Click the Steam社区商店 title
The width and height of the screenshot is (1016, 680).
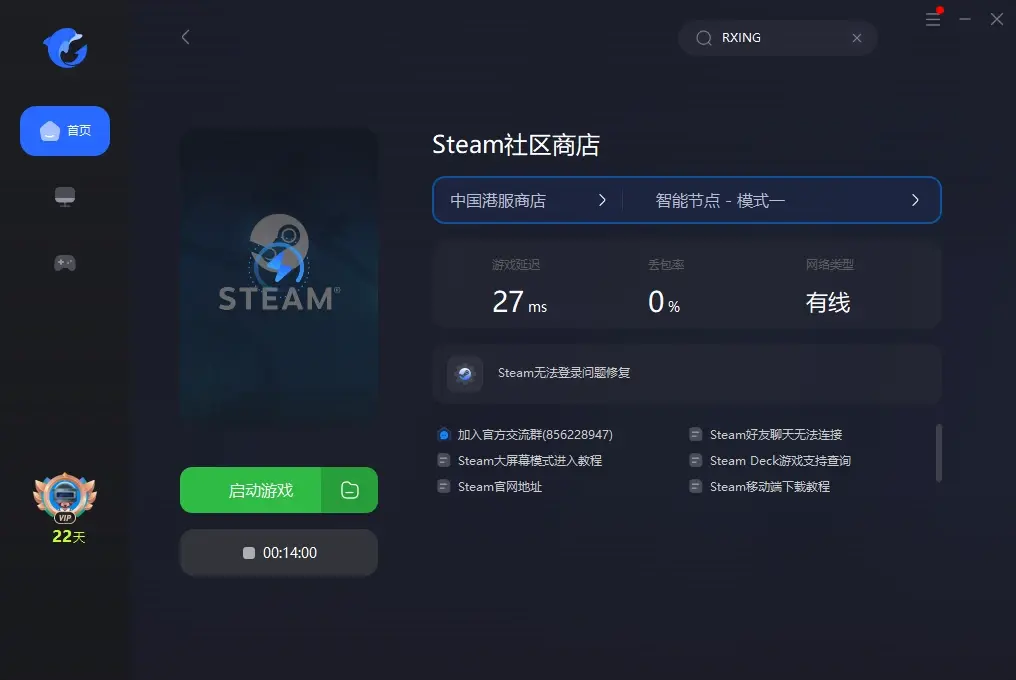[516, 145]
